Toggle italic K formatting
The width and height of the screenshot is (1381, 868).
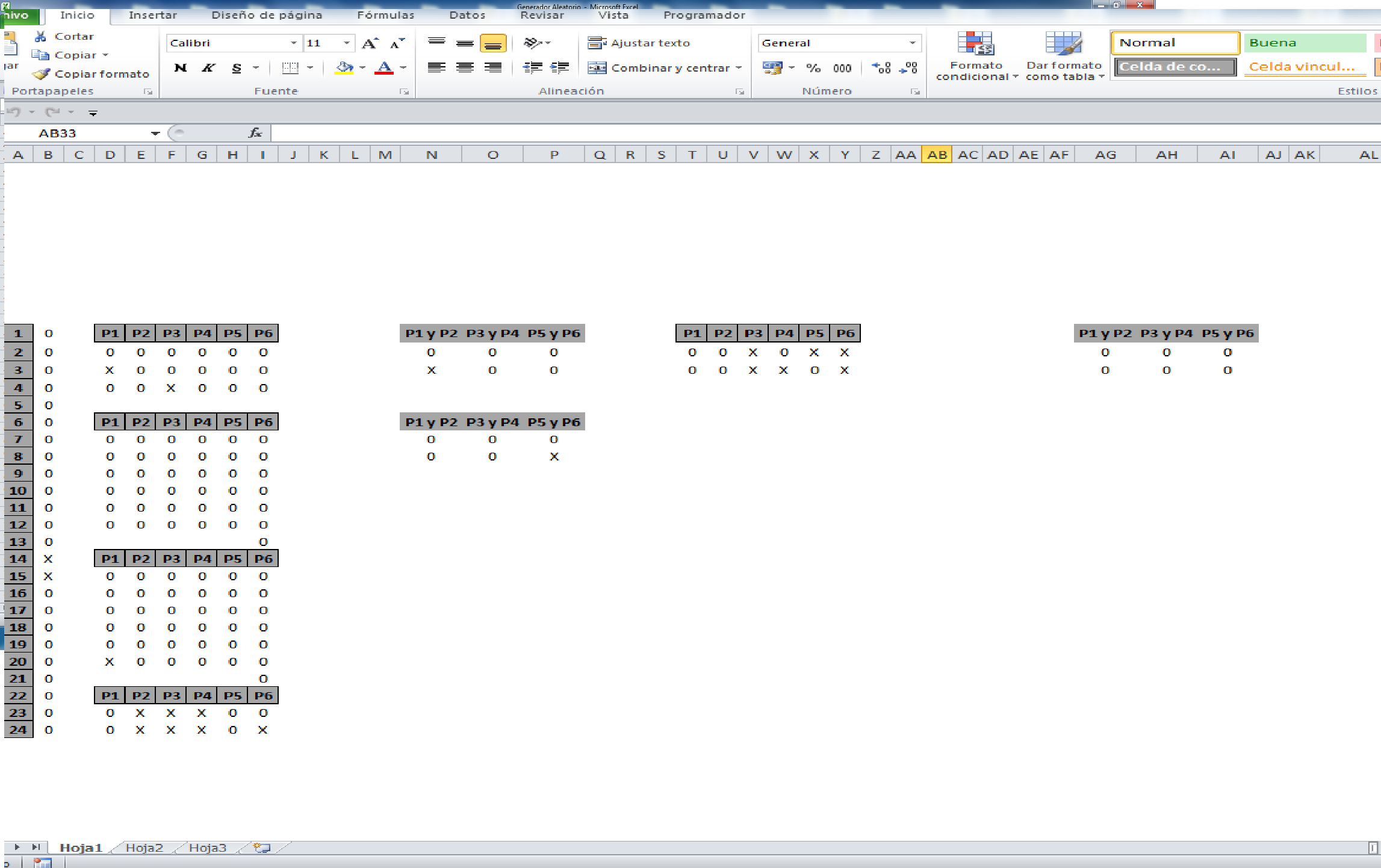[208, 68]
